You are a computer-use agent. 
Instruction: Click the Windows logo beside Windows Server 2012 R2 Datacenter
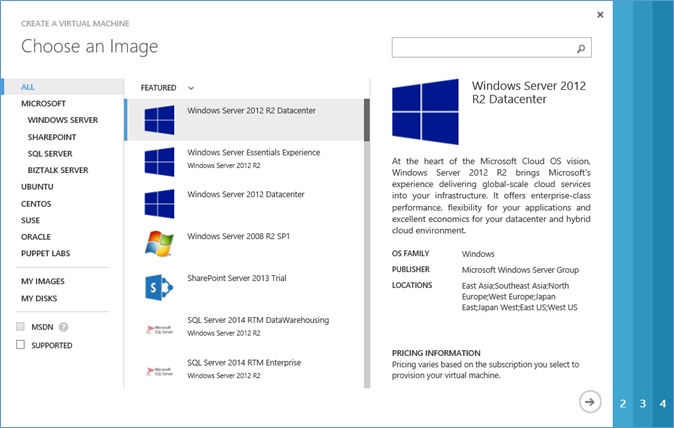pos(159,120)
